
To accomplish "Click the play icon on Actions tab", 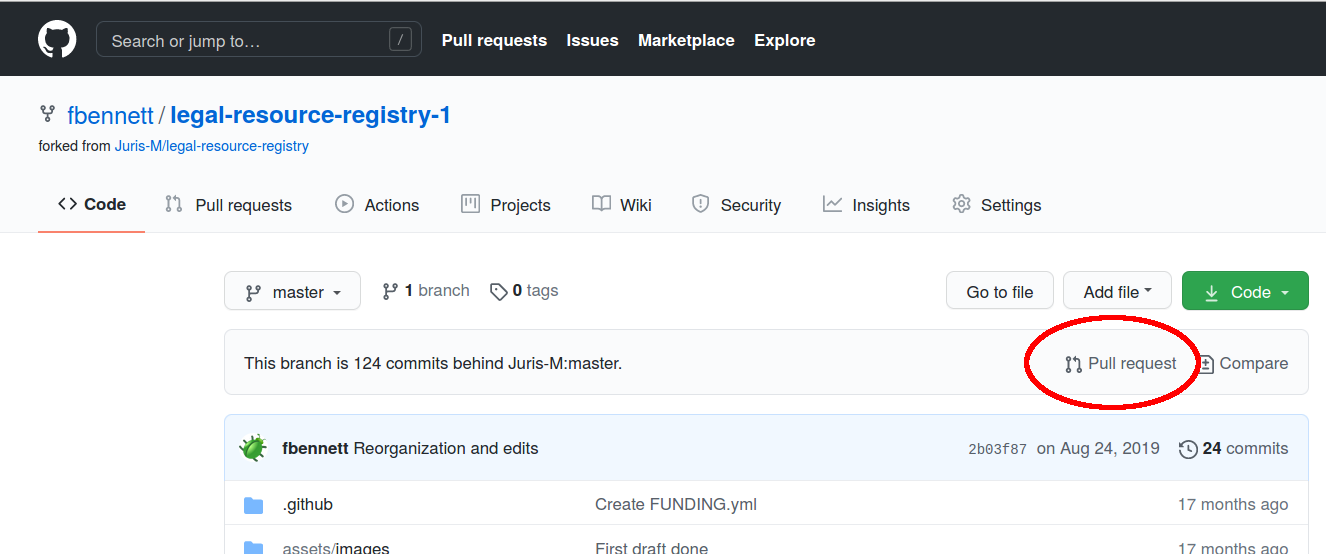I will (x=344, y=204).
